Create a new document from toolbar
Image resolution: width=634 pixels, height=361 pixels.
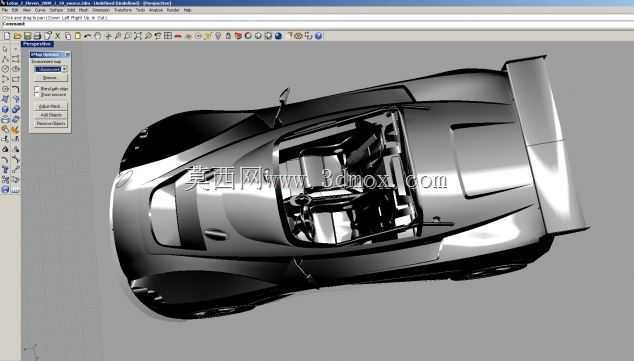[x=7, y=36]
